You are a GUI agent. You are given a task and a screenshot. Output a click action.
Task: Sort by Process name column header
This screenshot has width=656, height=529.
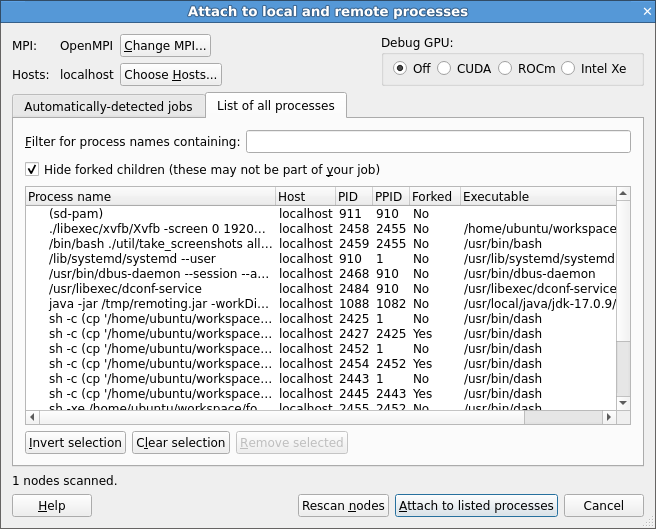150,196
